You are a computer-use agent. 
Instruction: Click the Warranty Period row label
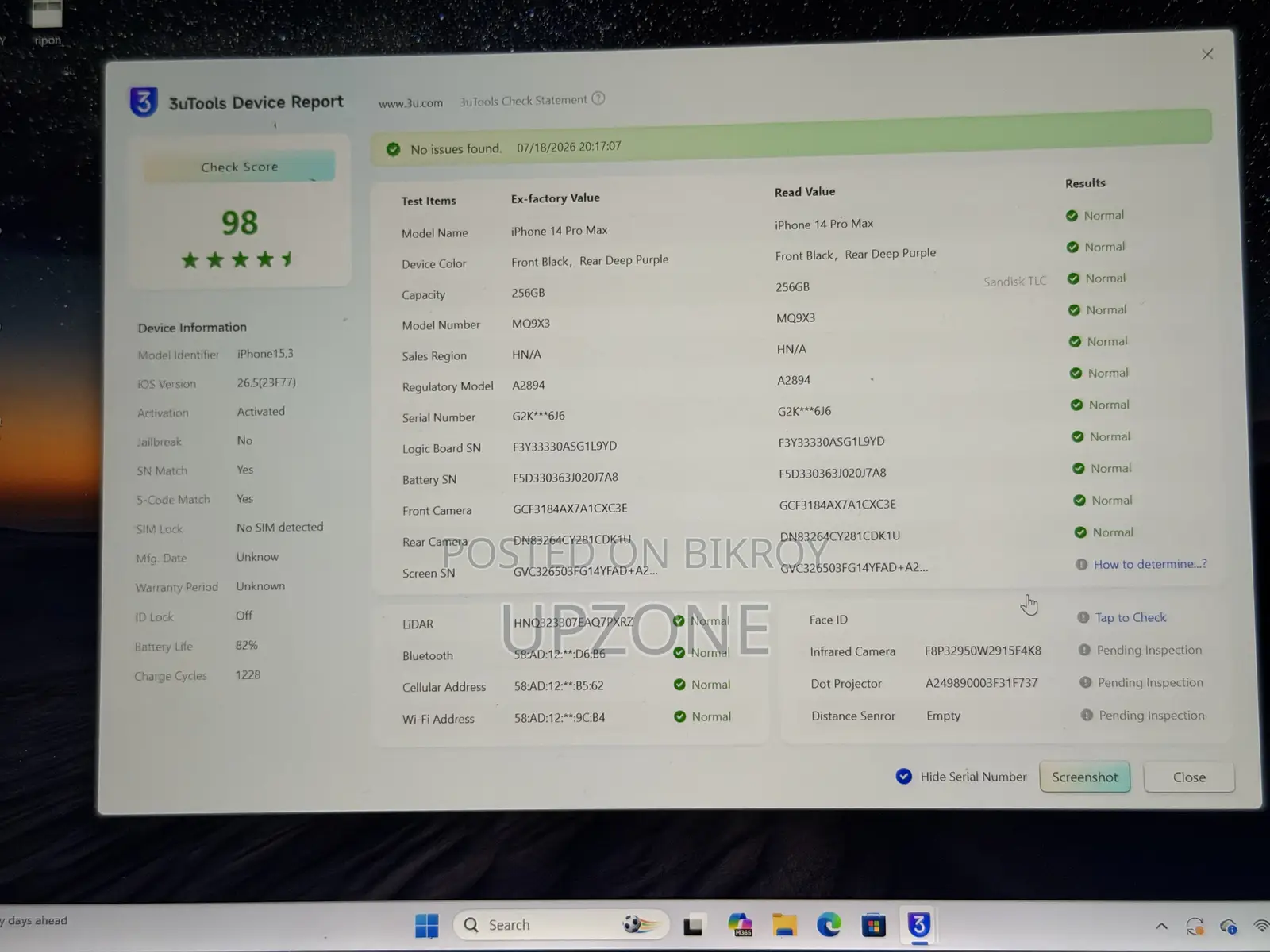pyautogui.click(x=176, y=587)
